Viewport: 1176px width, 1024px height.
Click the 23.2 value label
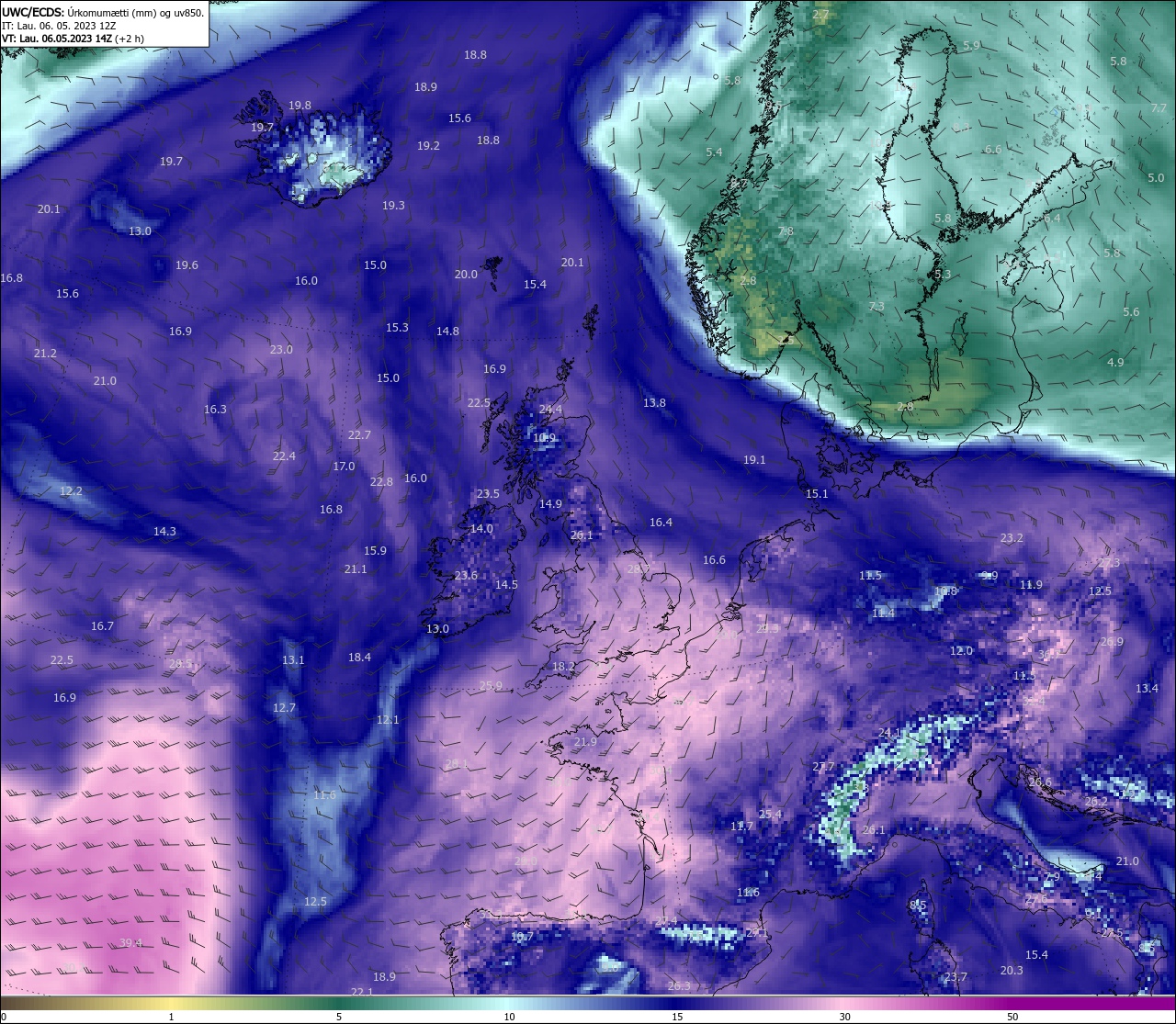[1012, 537]
